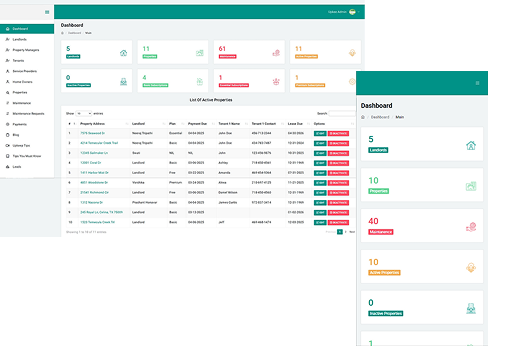Viewport: 509px width, 360px height.
Task: Click the Landlords house icon on mobile card
Action: (471, 145)
